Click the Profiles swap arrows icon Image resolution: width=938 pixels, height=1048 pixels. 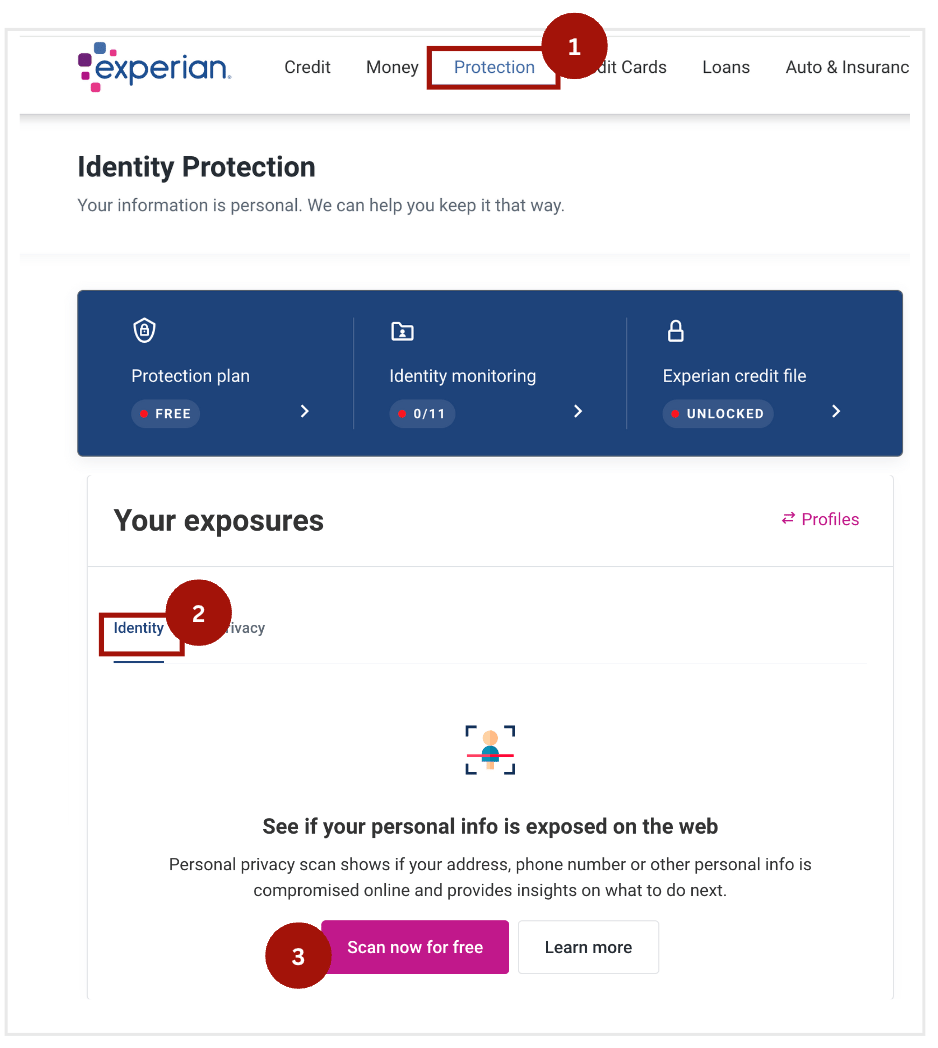click(788, 518)
